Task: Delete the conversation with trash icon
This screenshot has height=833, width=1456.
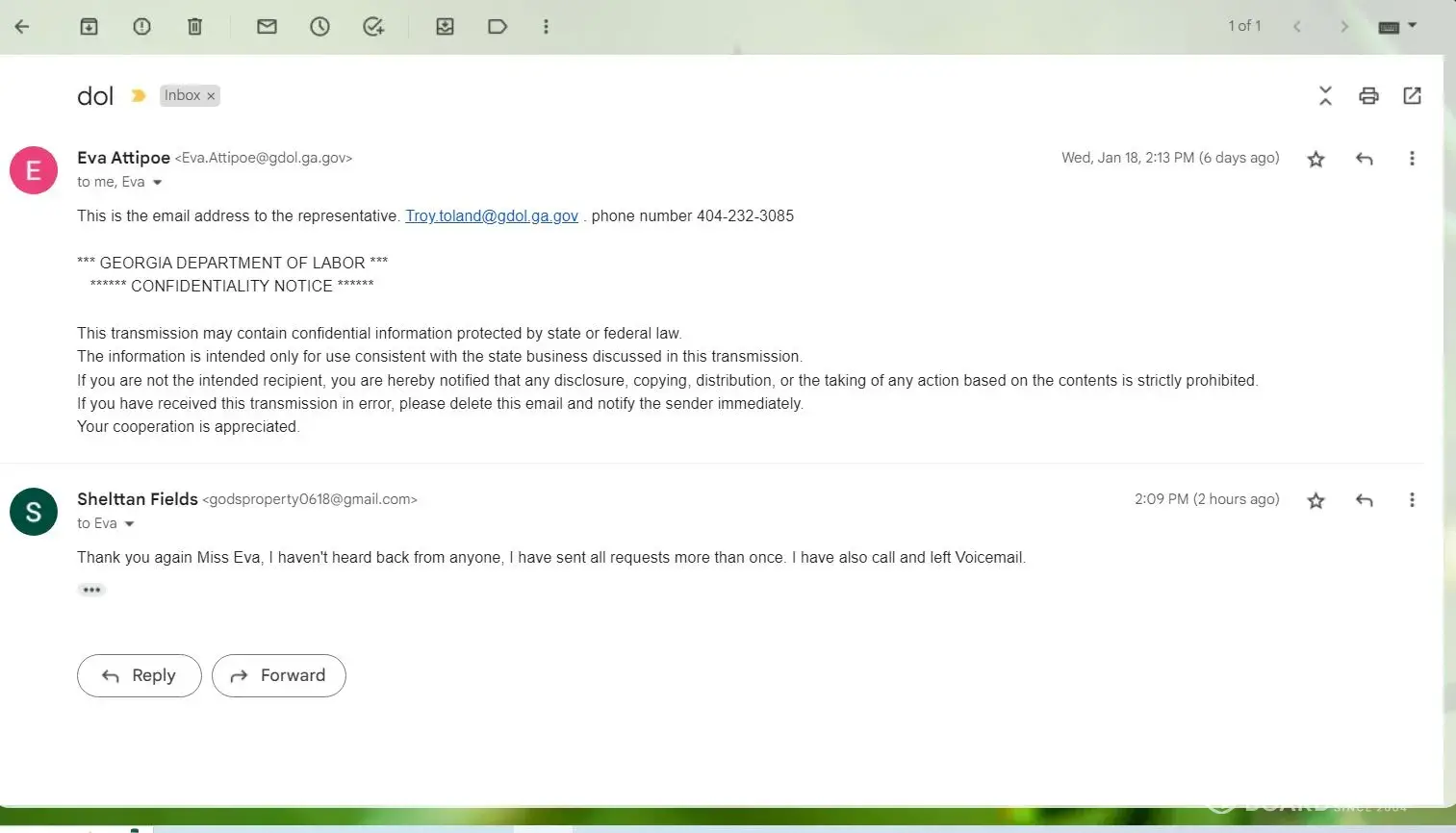Action: coord(194,27)
